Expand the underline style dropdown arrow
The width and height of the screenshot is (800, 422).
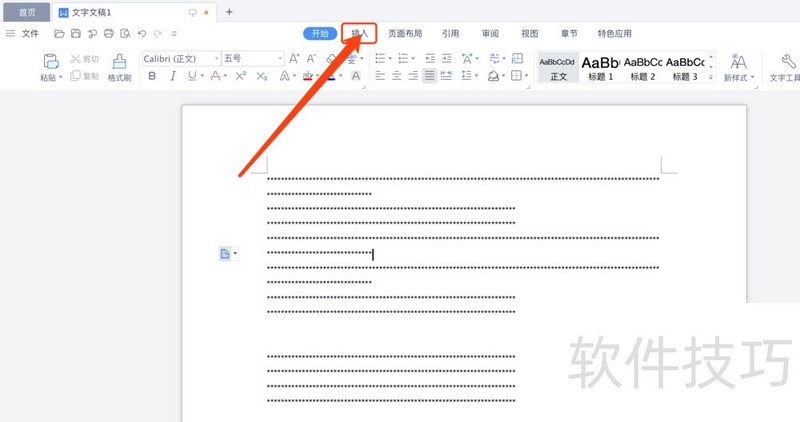202,76
